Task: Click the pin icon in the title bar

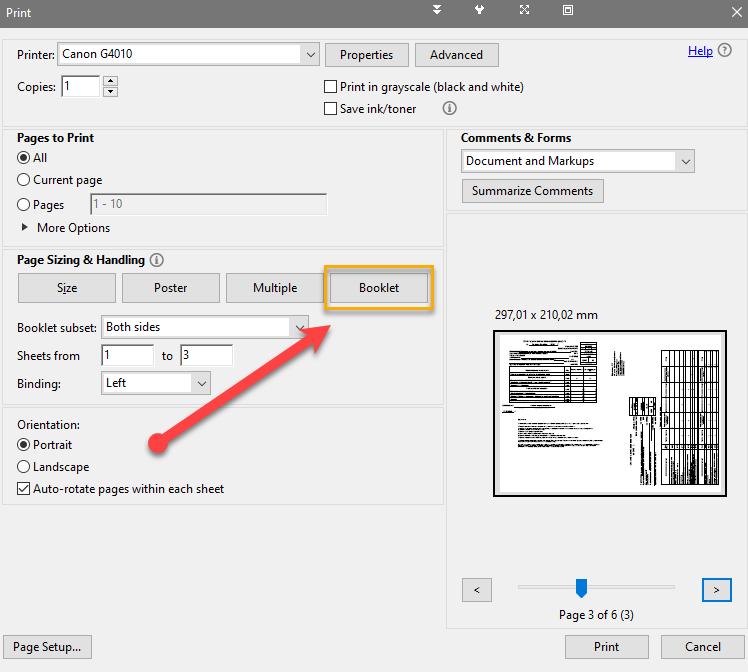Action: (479, 10)
